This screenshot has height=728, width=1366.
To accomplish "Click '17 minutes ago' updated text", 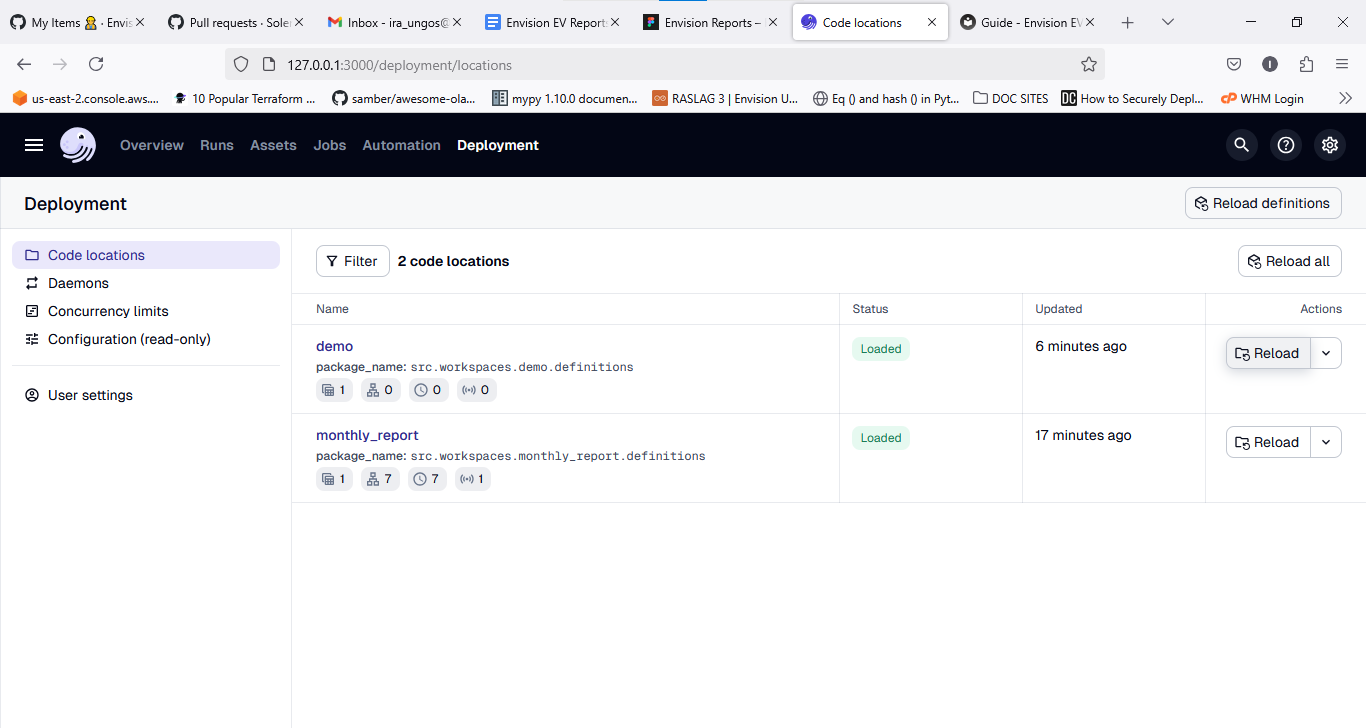I will coord(1083,435).
